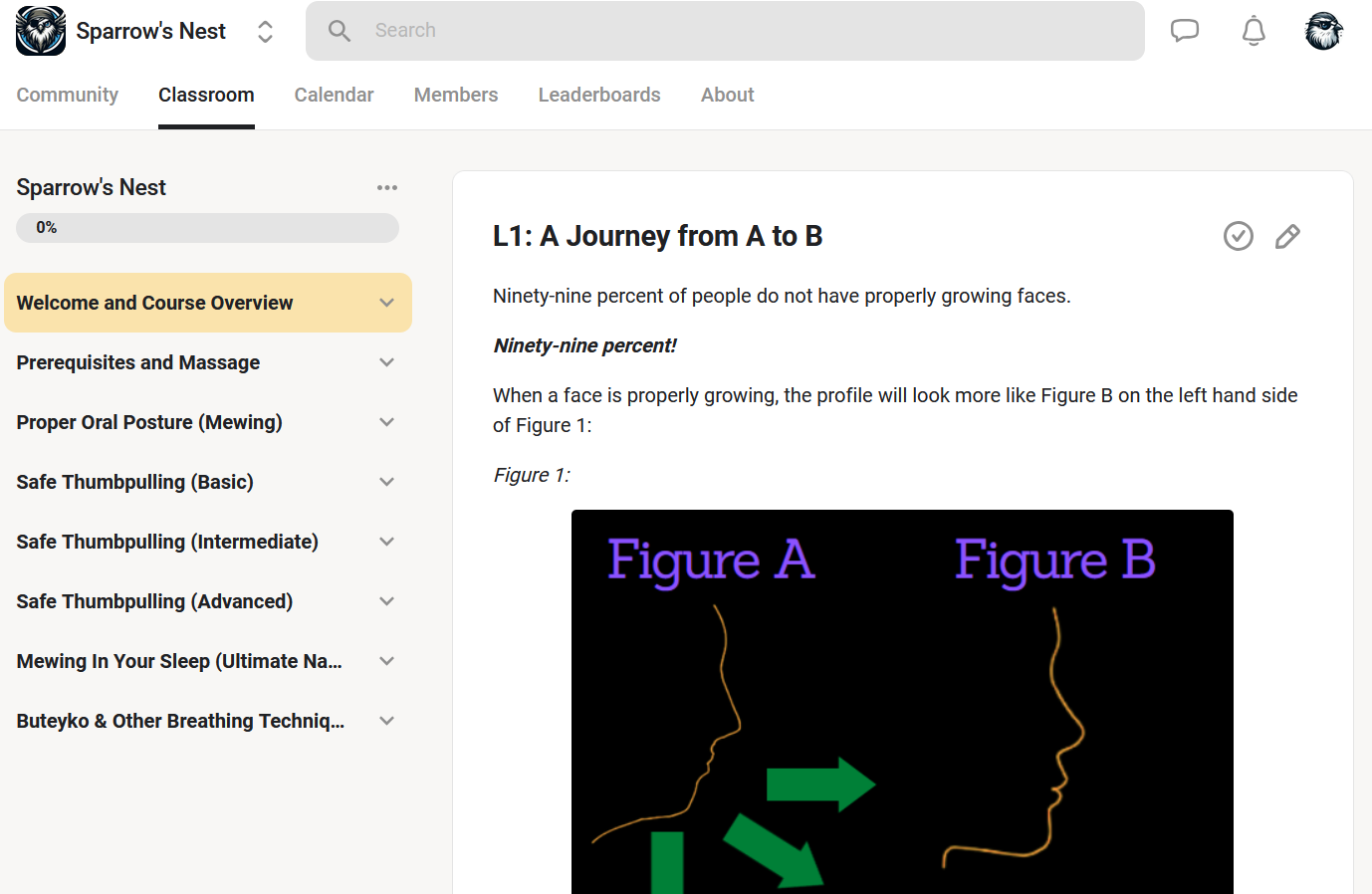Edit the lesson with pencil icon

(x=1287, y=236)
